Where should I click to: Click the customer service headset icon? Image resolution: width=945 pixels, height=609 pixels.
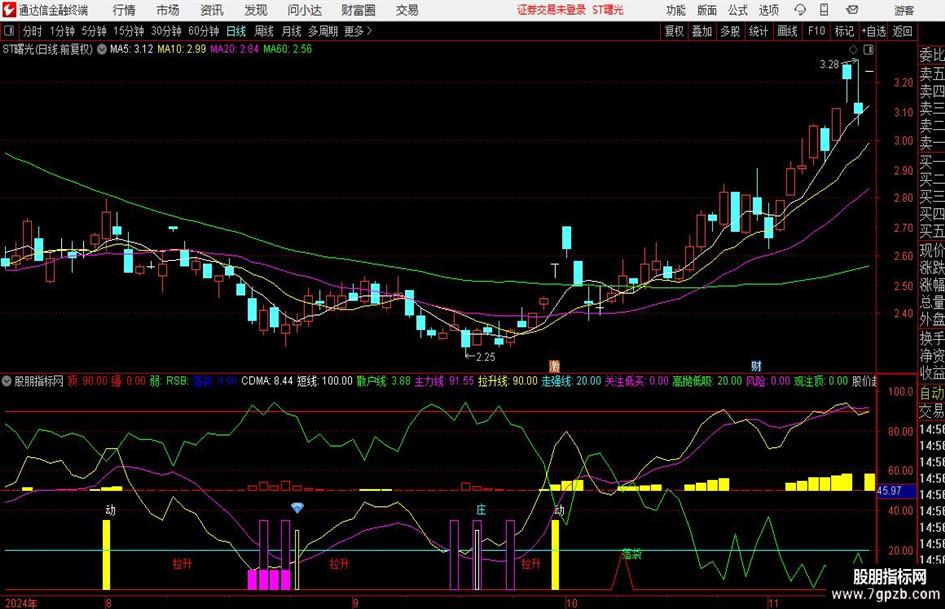coord(800,10)
